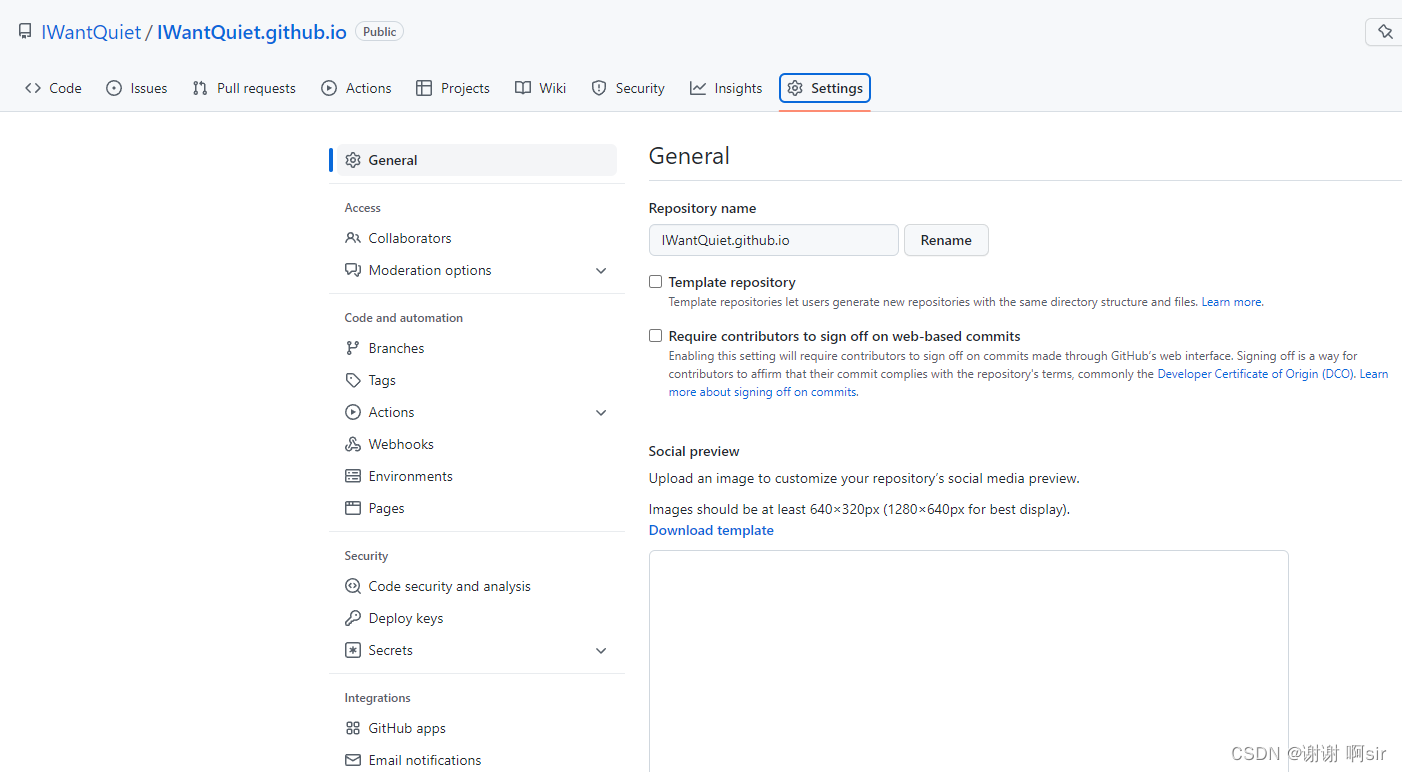
Task: Click the people icon beside Collaborators
Action: pos(353,238)
